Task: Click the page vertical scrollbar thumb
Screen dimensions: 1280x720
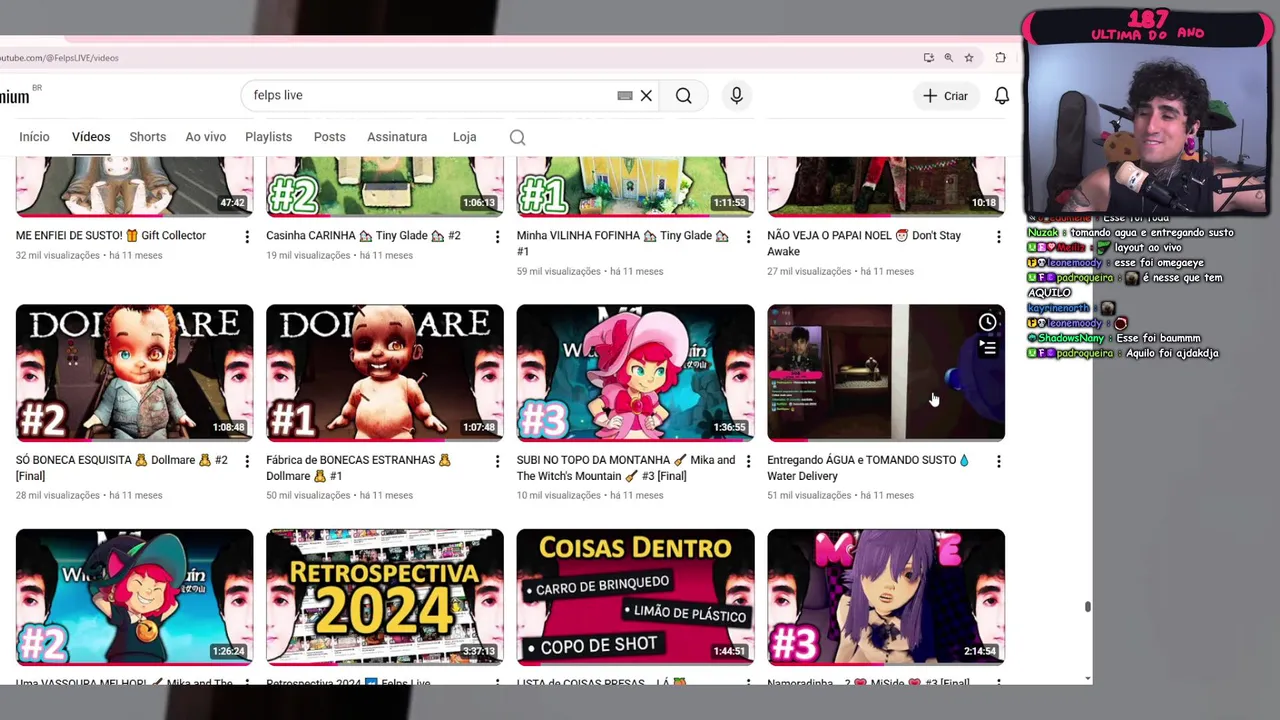Action: (1087, 606)
